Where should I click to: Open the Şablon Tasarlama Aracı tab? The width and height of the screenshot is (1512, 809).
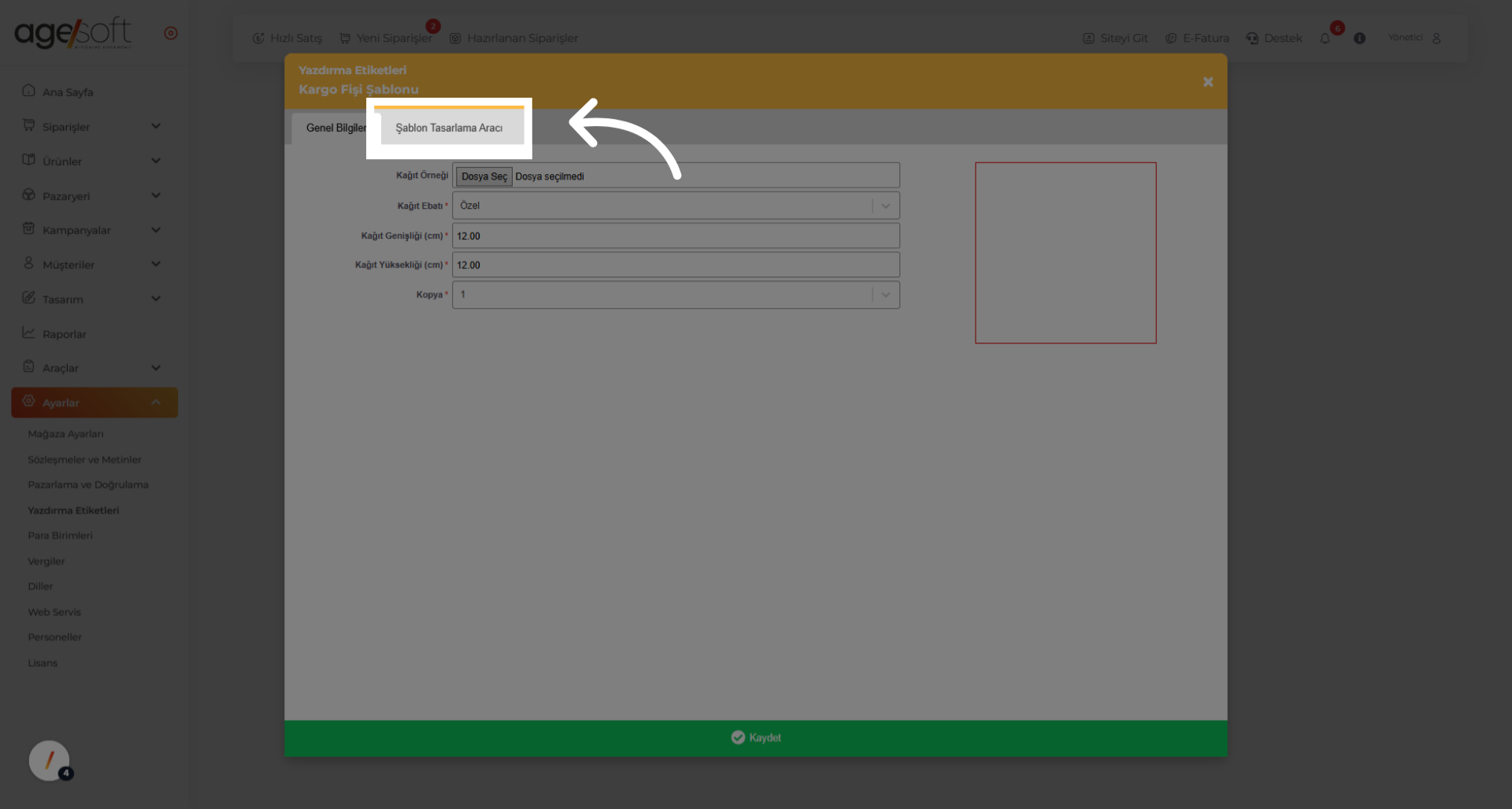449,128
